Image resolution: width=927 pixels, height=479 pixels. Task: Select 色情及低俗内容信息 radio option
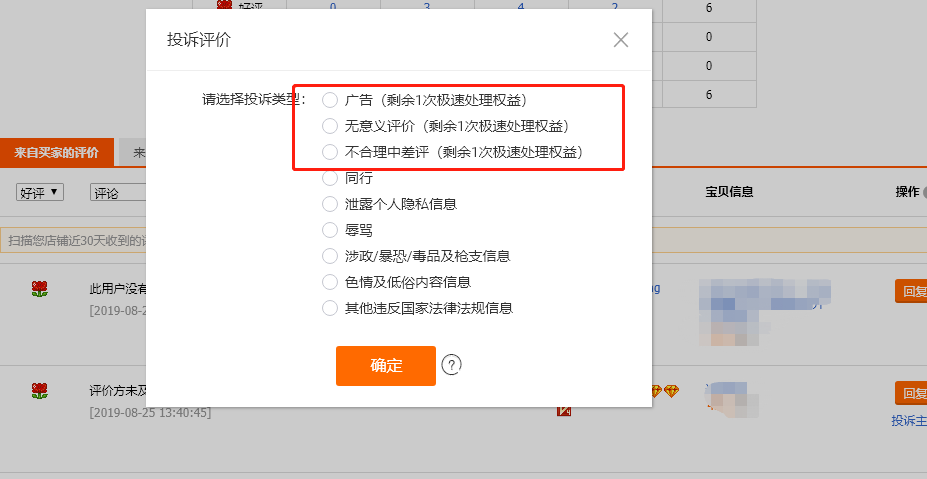coord(329,282)
